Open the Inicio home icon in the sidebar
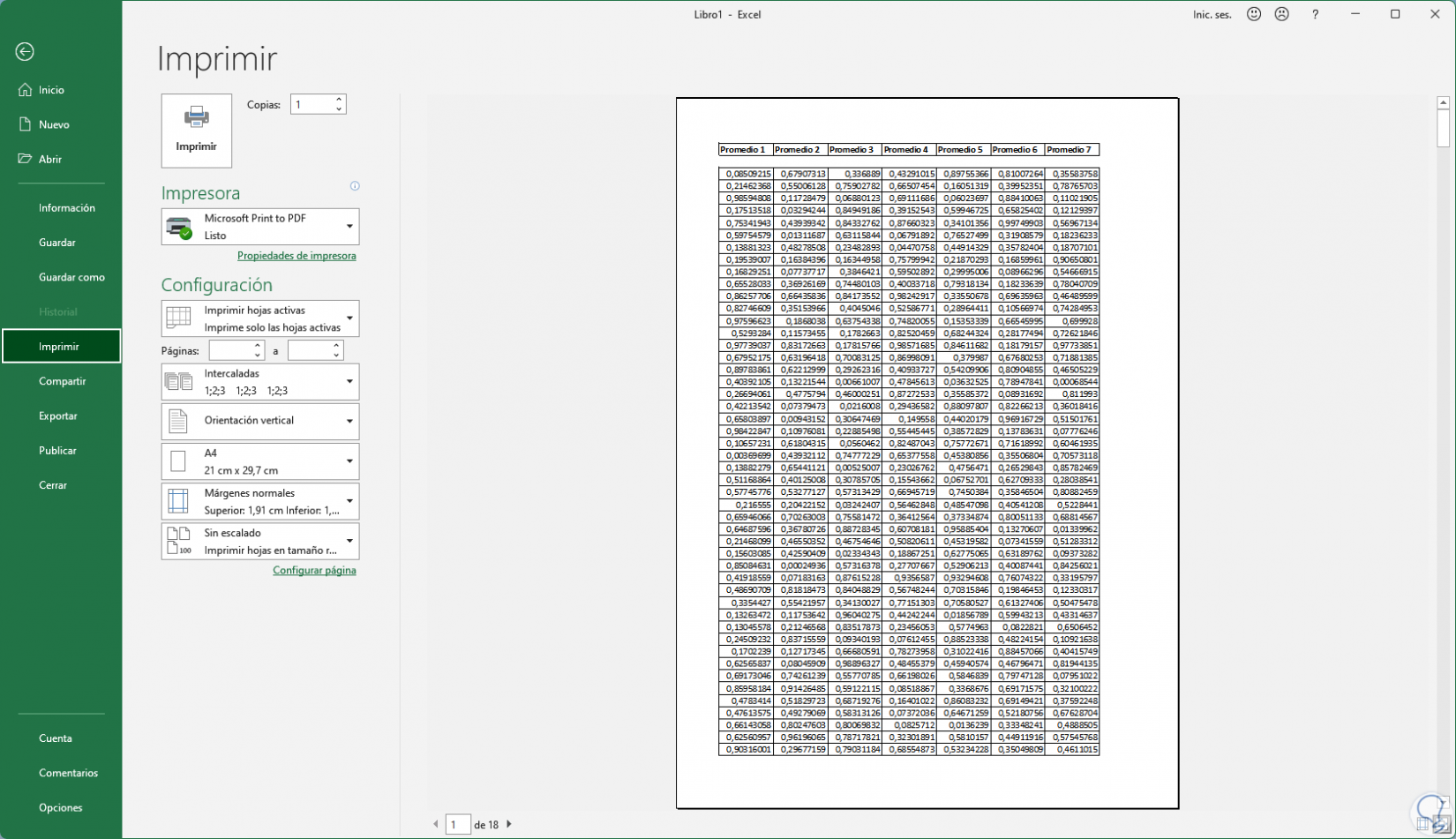This screenshot has width=1456, height=839. point(25,90)
